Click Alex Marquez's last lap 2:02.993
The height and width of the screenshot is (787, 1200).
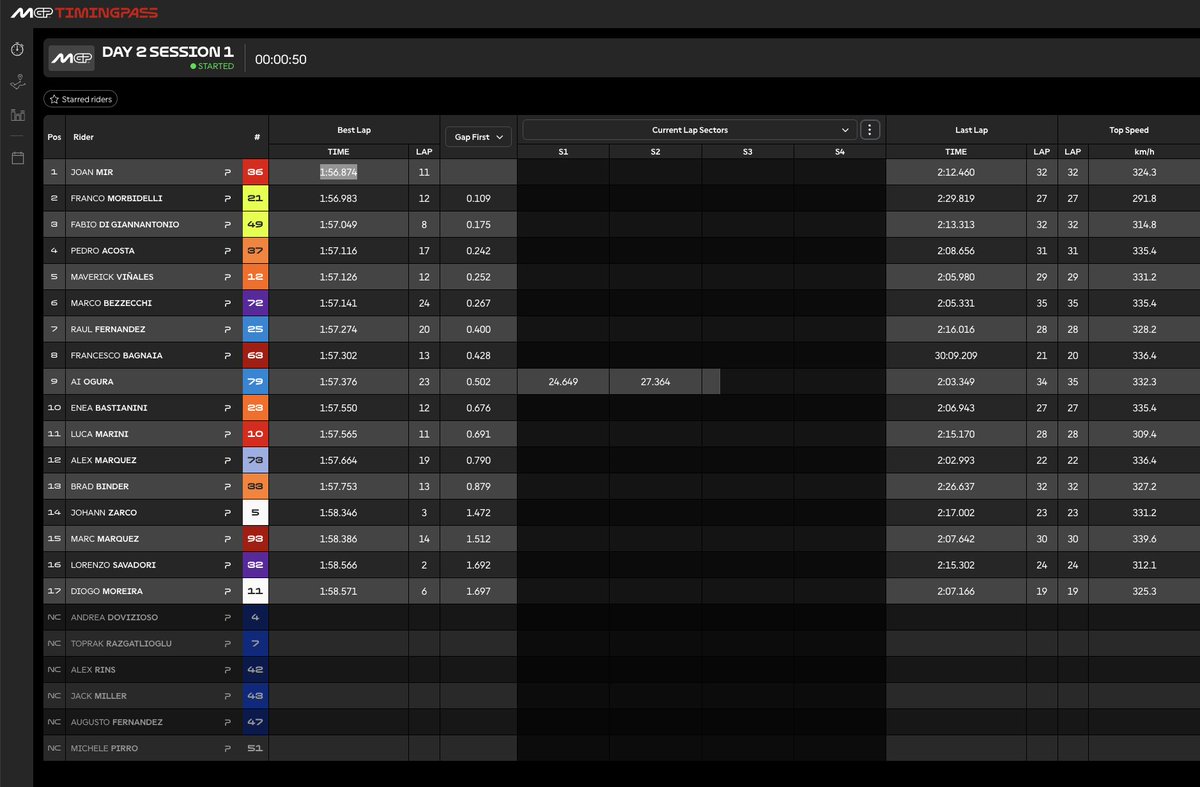point(956,460)
